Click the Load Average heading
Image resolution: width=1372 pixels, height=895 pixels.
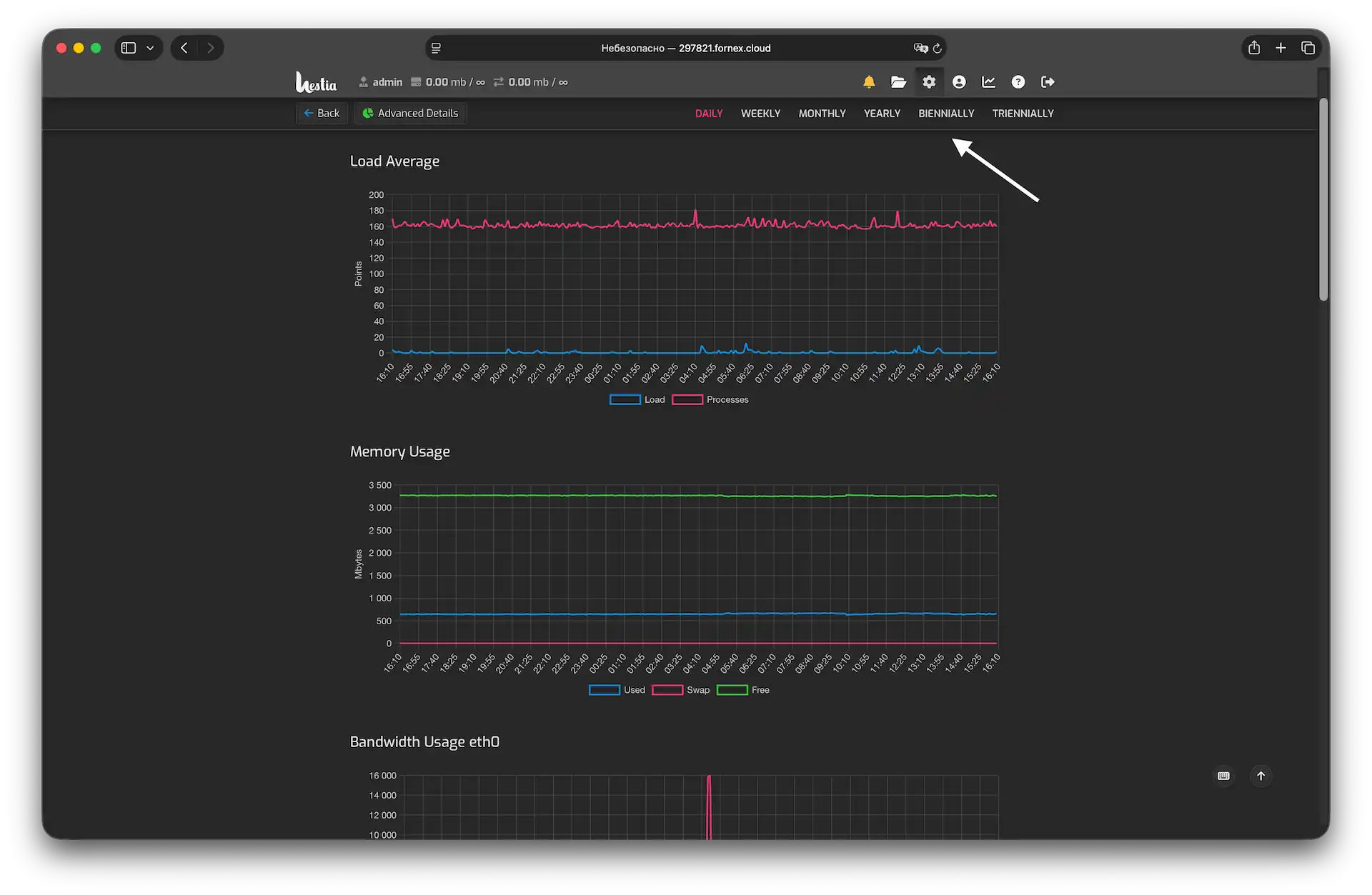coord(394,161)
